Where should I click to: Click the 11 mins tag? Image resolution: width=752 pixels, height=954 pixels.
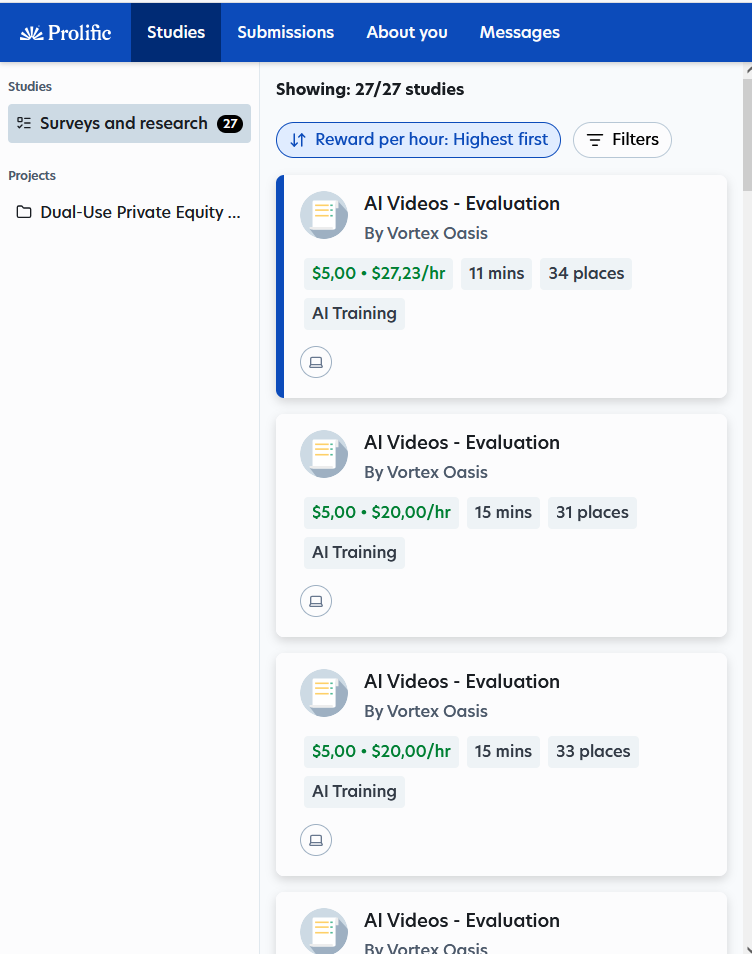point(496,274)
